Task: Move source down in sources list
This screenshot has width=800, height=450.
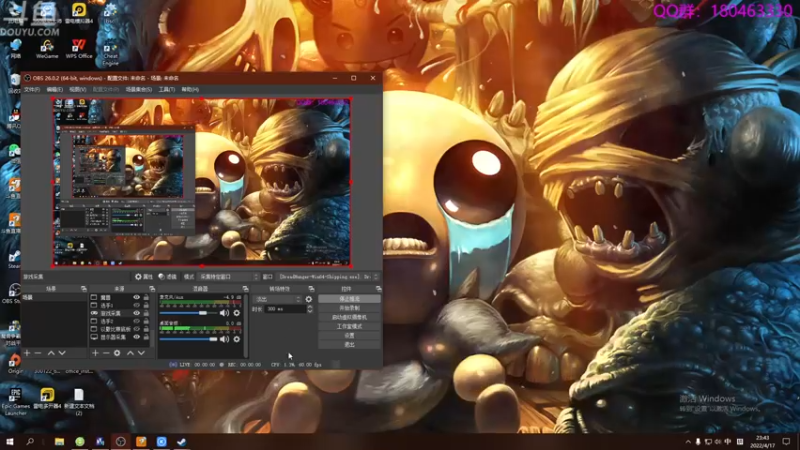Action: (x=141, y=353)
